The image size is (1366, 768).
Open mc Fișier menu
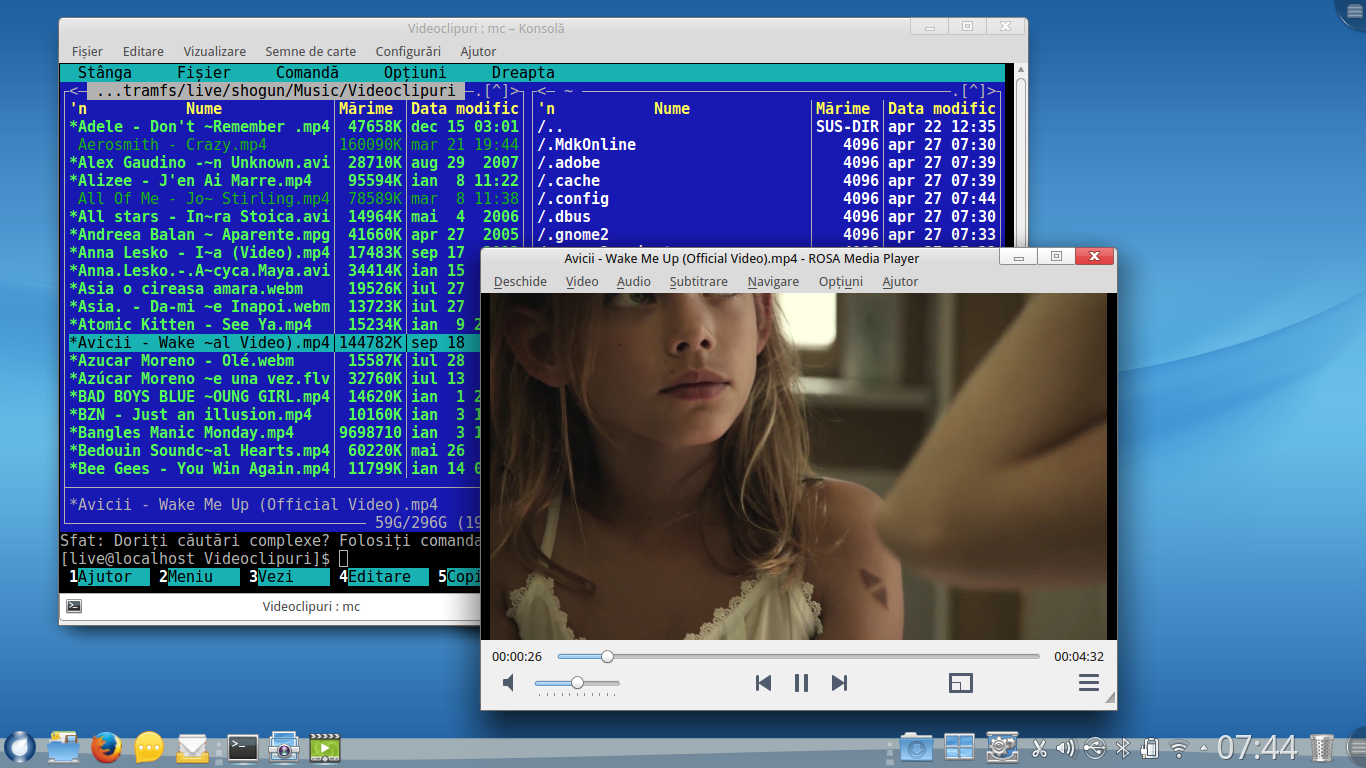204,73
